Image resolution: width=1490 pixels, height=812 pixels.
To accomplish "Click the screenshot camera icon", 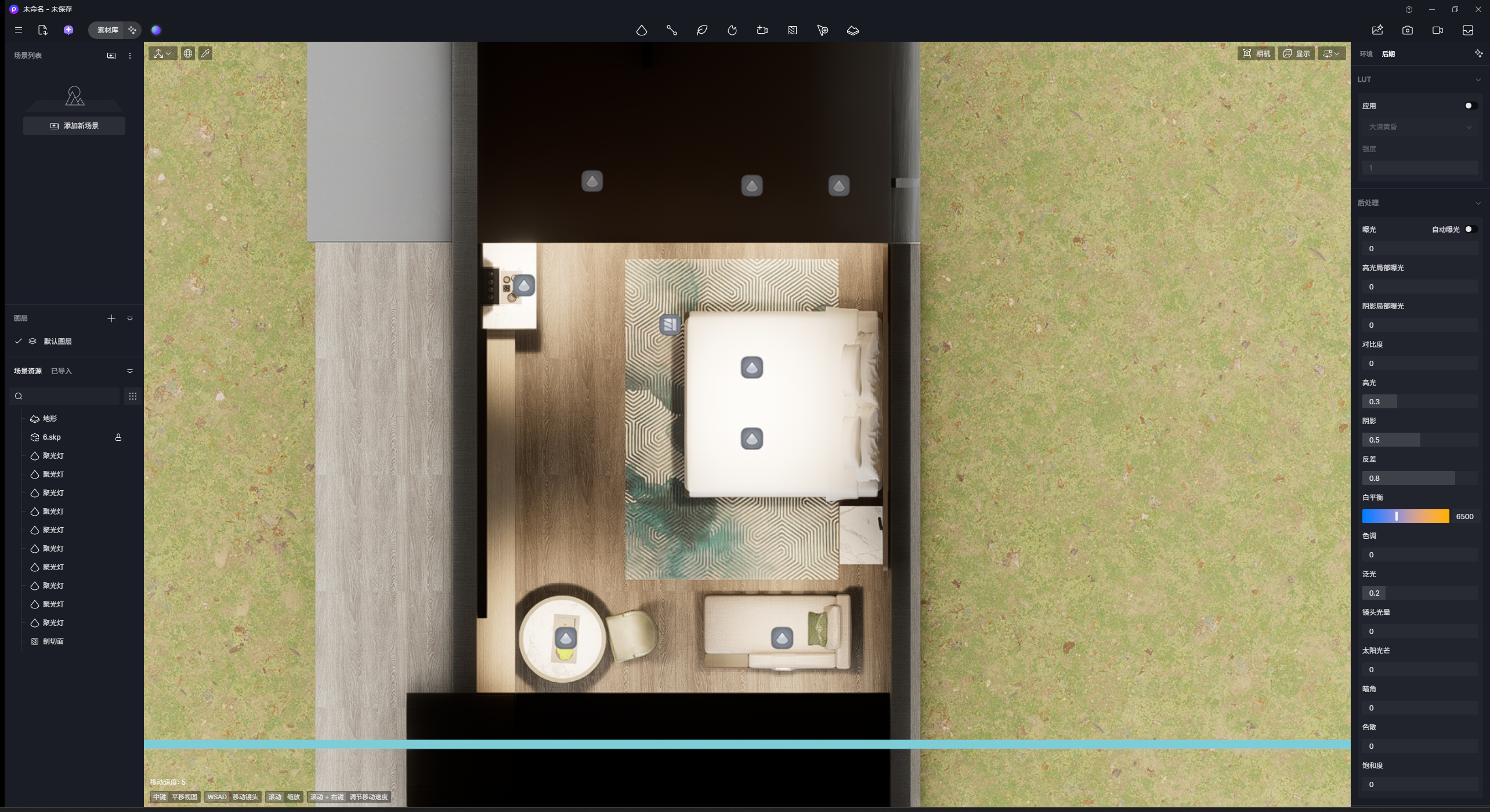I will point(1407,30).
